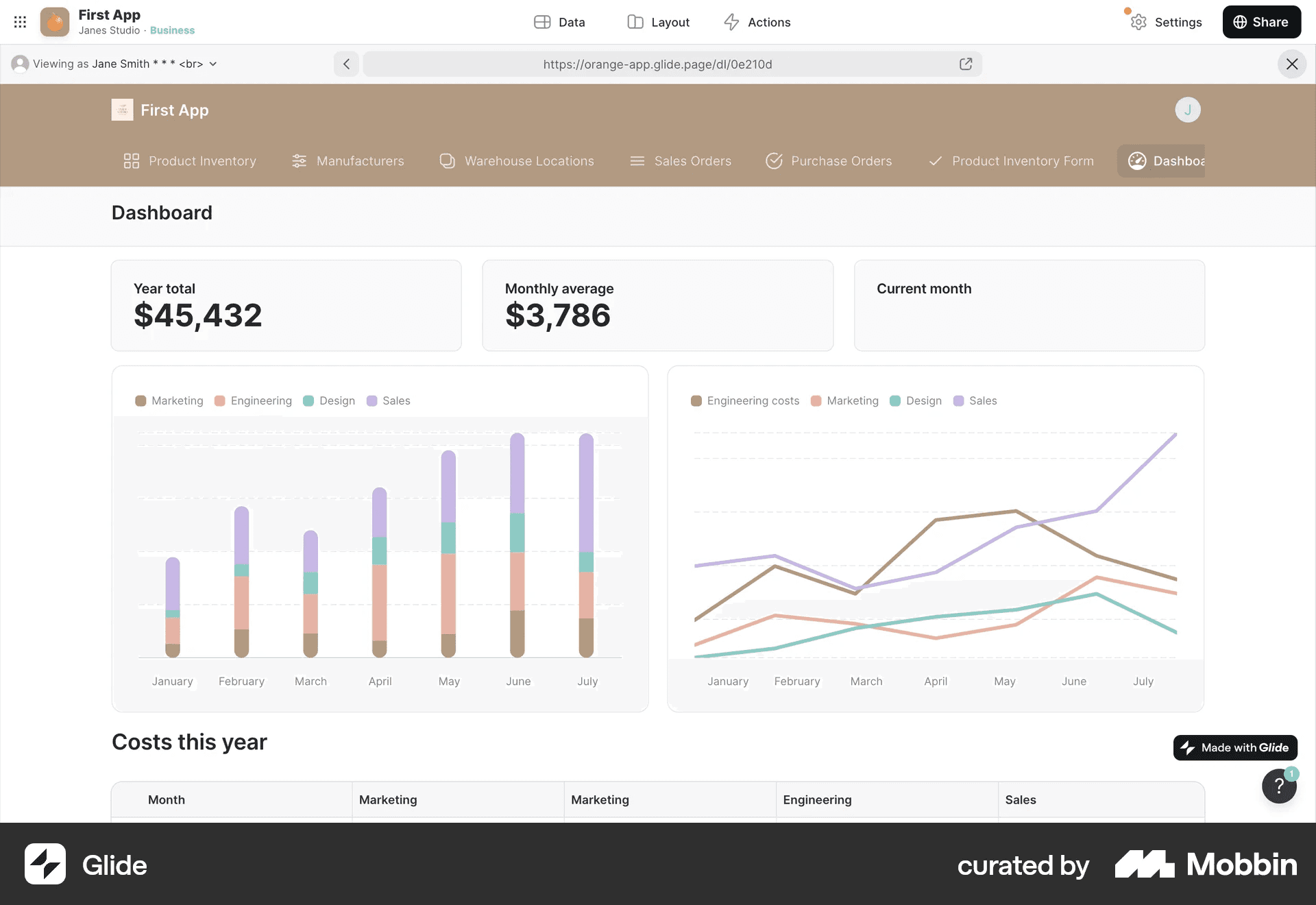Go to Purchase Orders tab
The height and width of the screenshot is (905, 1316).
pyautogui.click(x=829, y=161)
